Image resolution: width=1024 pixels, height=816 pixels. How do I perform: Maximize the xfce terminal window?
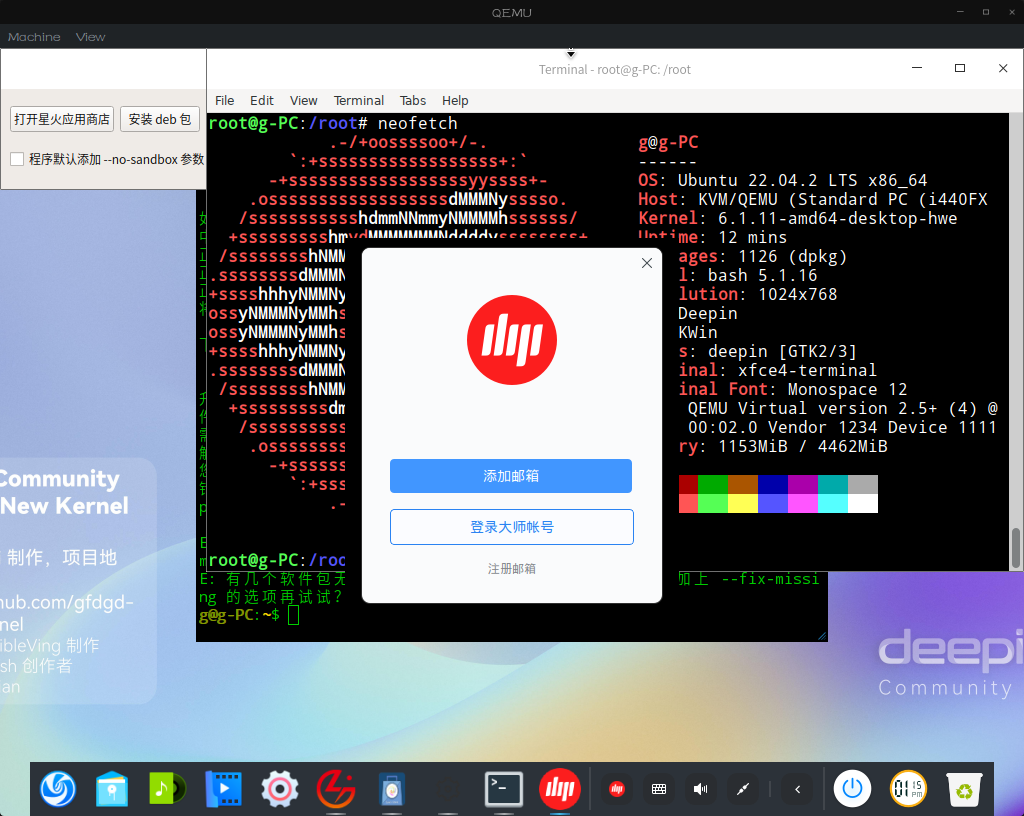point(959,68)
